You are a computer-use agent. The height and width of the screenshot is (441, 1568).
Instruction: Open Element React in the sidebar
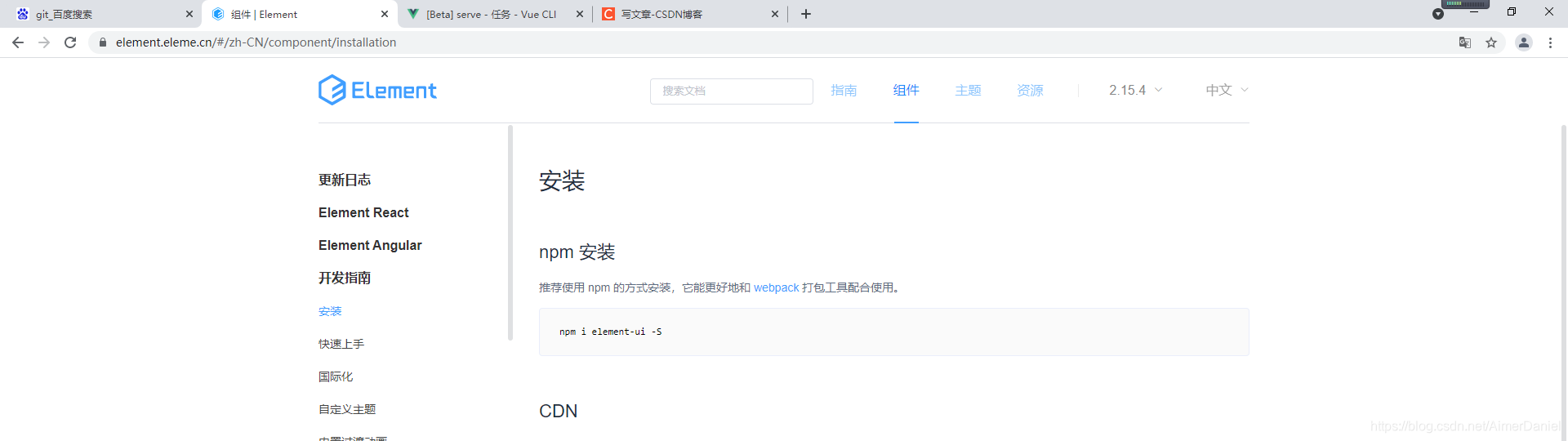[x=363, y=212]
